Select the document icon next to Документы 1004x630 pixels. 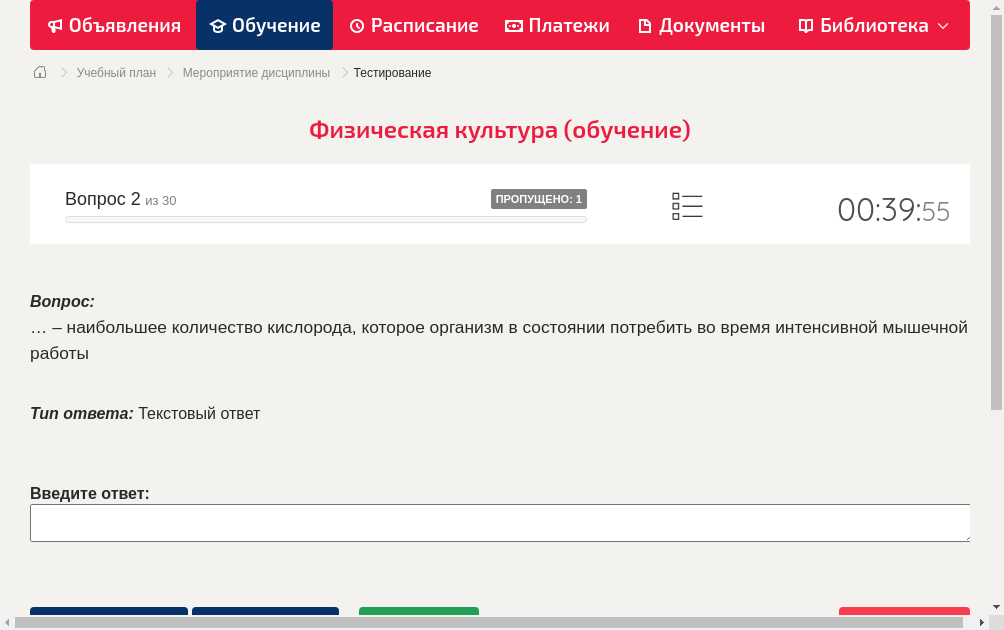[646, 25]
